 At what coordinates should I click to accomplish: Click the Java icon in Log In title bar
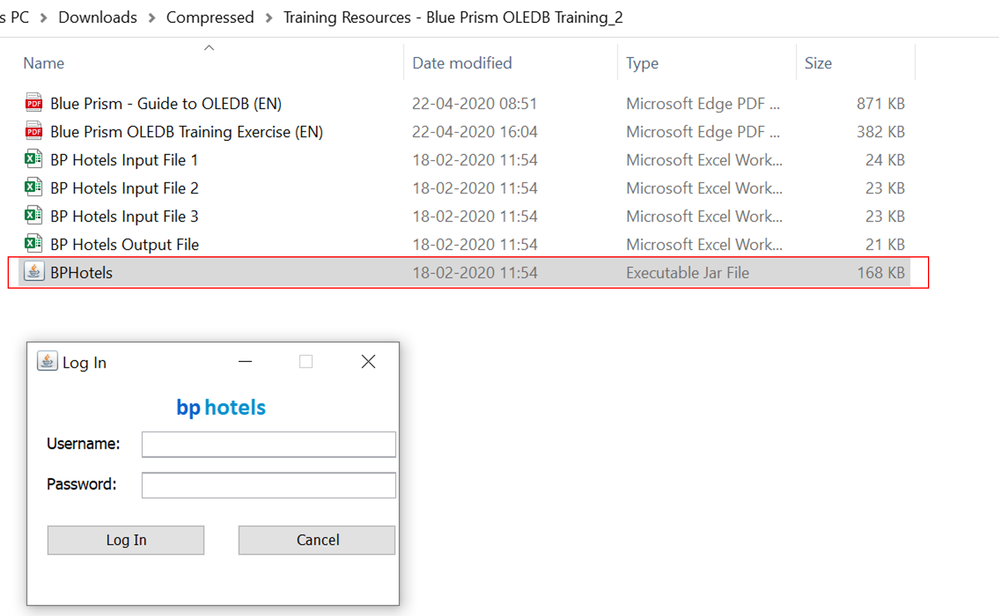[x=47, y=362]
